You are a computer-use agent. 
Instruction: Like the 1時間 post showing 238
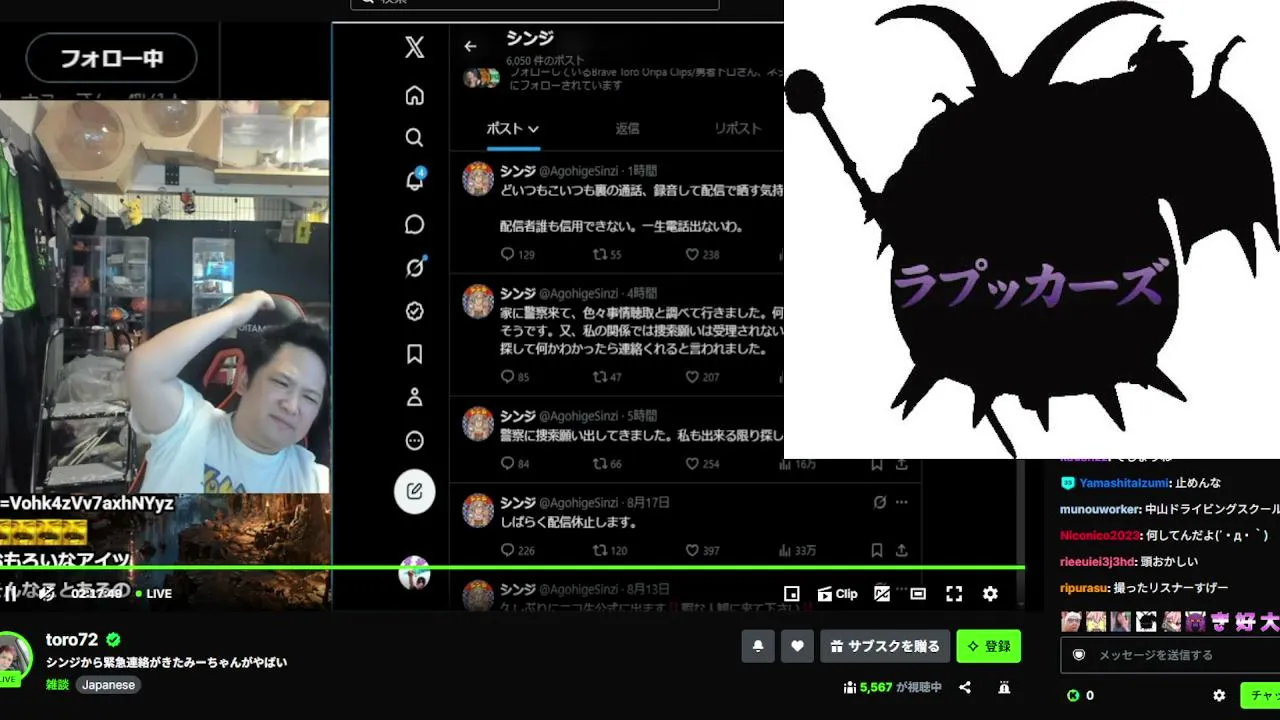(702, 255)
